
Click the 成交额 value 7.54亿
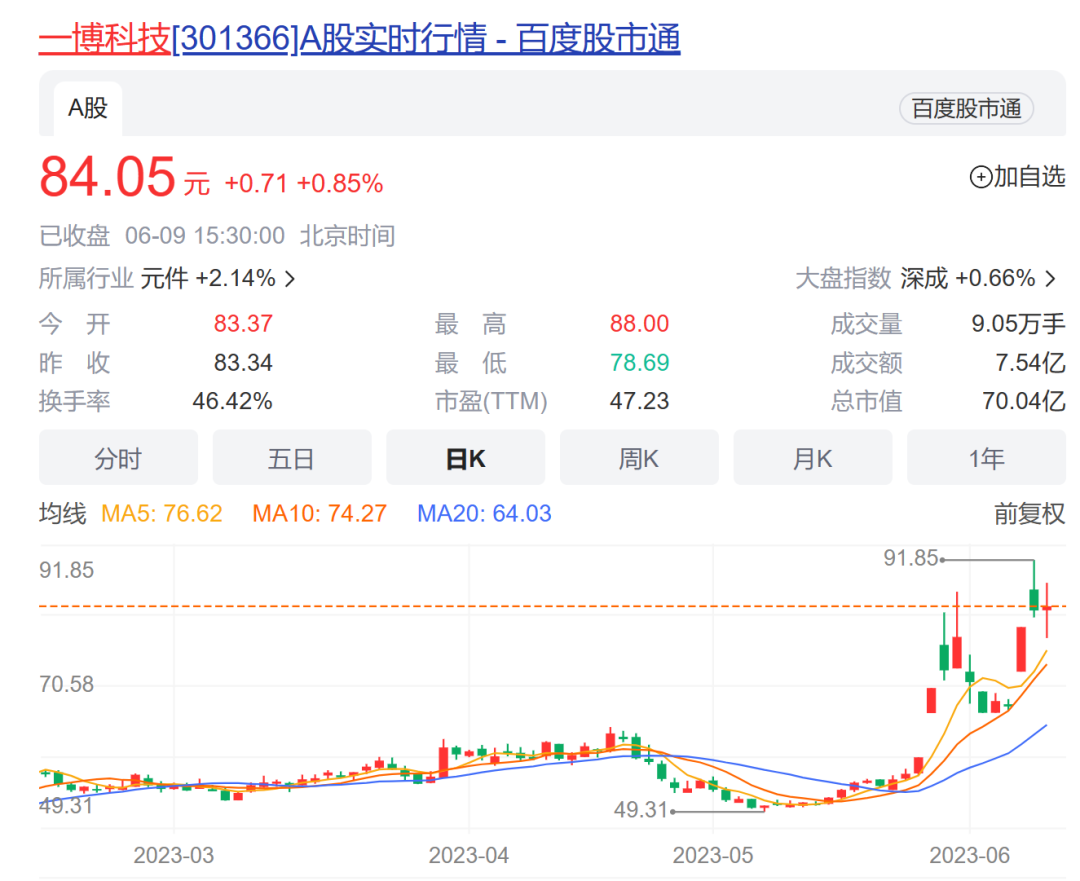point(1030,363)
